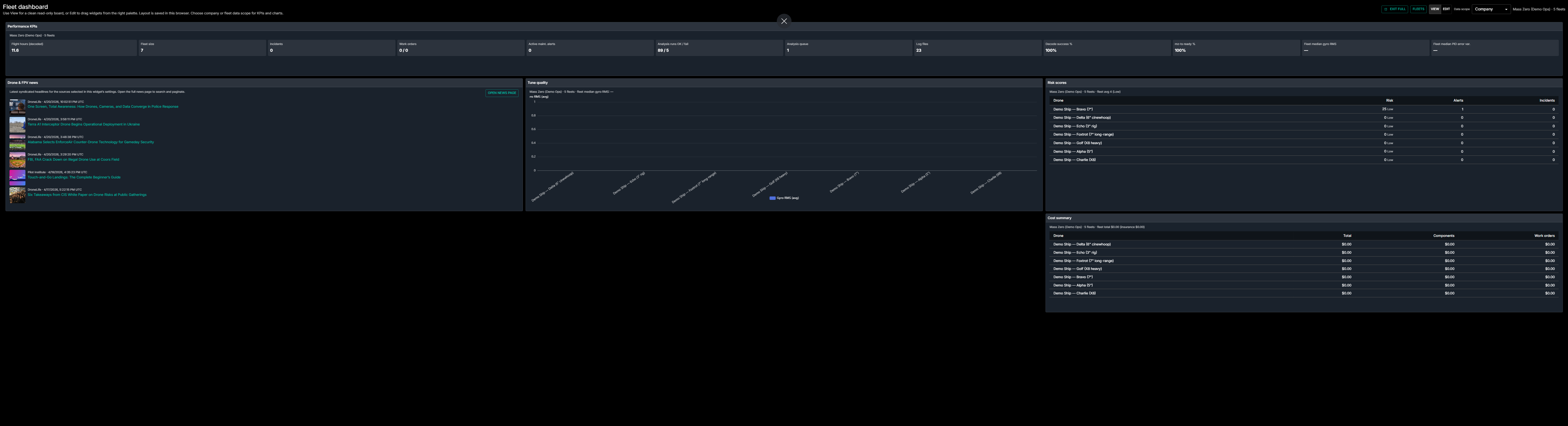Click Demo Ship — Foxtrot row in Risk scores

(x=1303, y=134)
